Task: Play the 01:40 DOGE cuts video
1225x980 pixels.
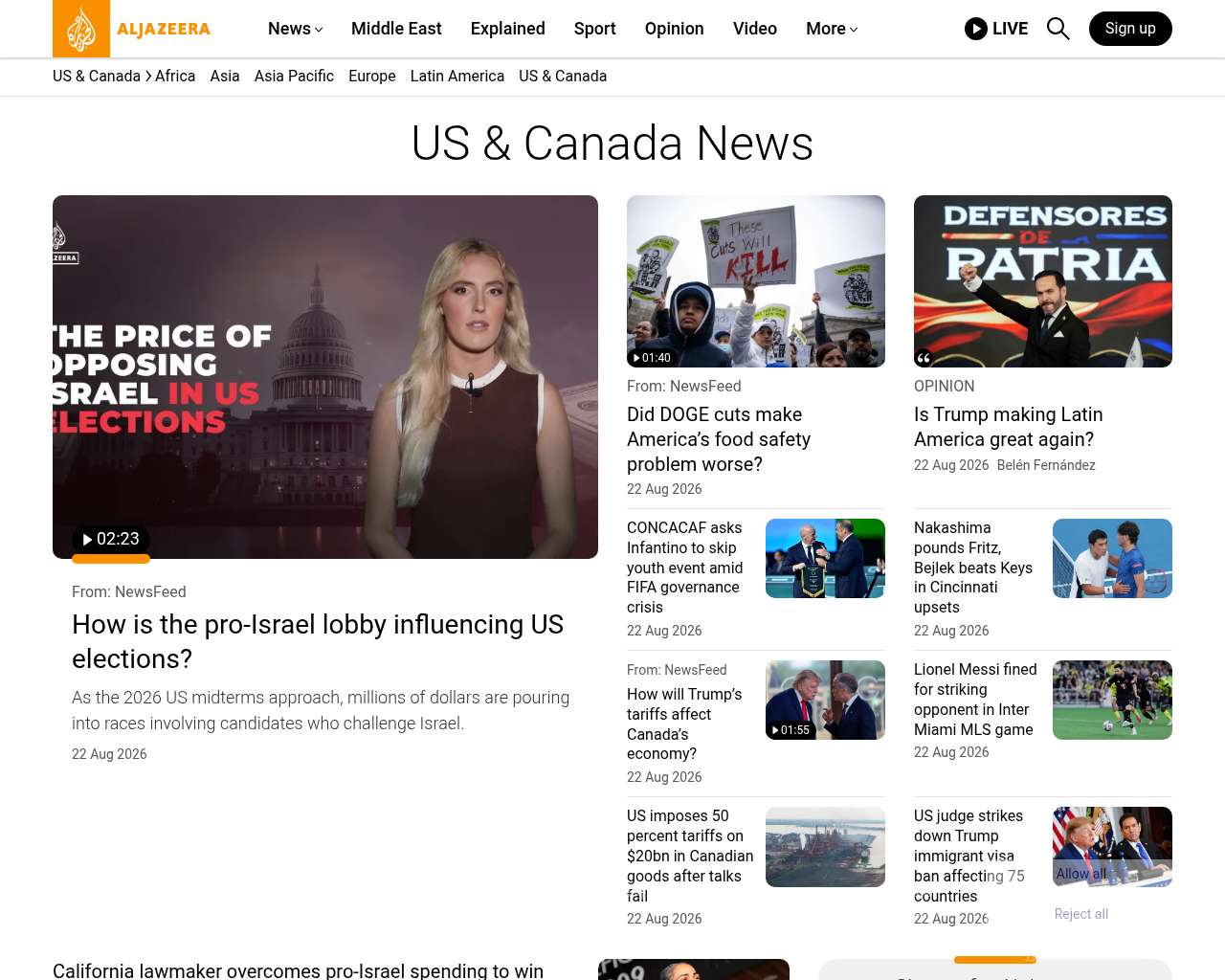Action: (x=652, y=358)
